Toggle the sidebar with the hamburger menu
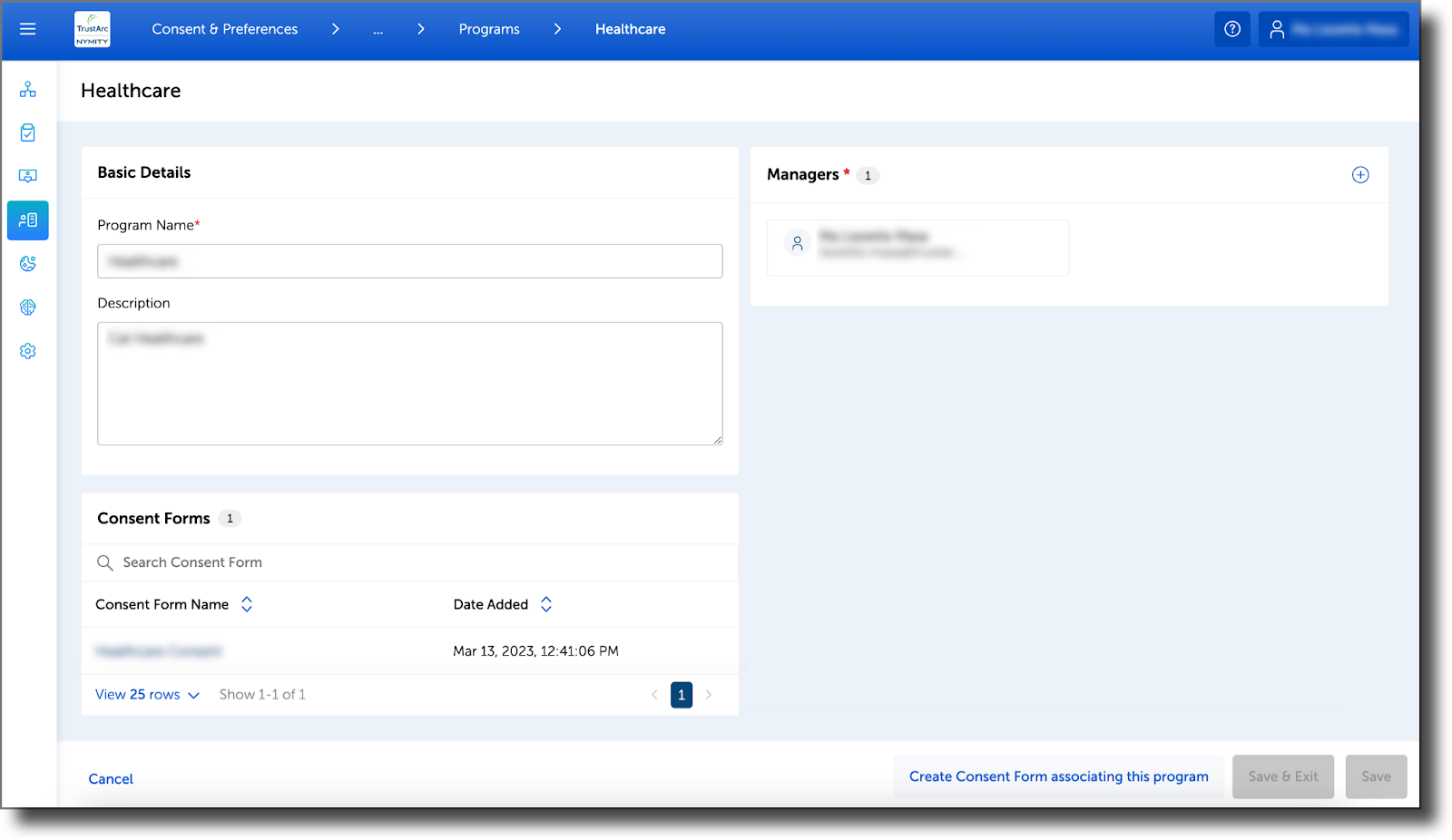The height and width of the screenshot is (840, 1452). click(27, 28)
